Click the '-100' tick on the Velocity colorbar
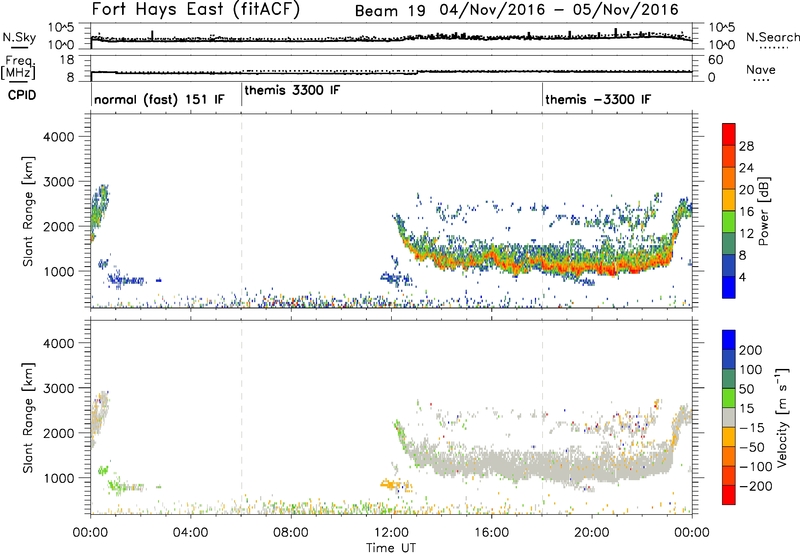 (756, 467)
